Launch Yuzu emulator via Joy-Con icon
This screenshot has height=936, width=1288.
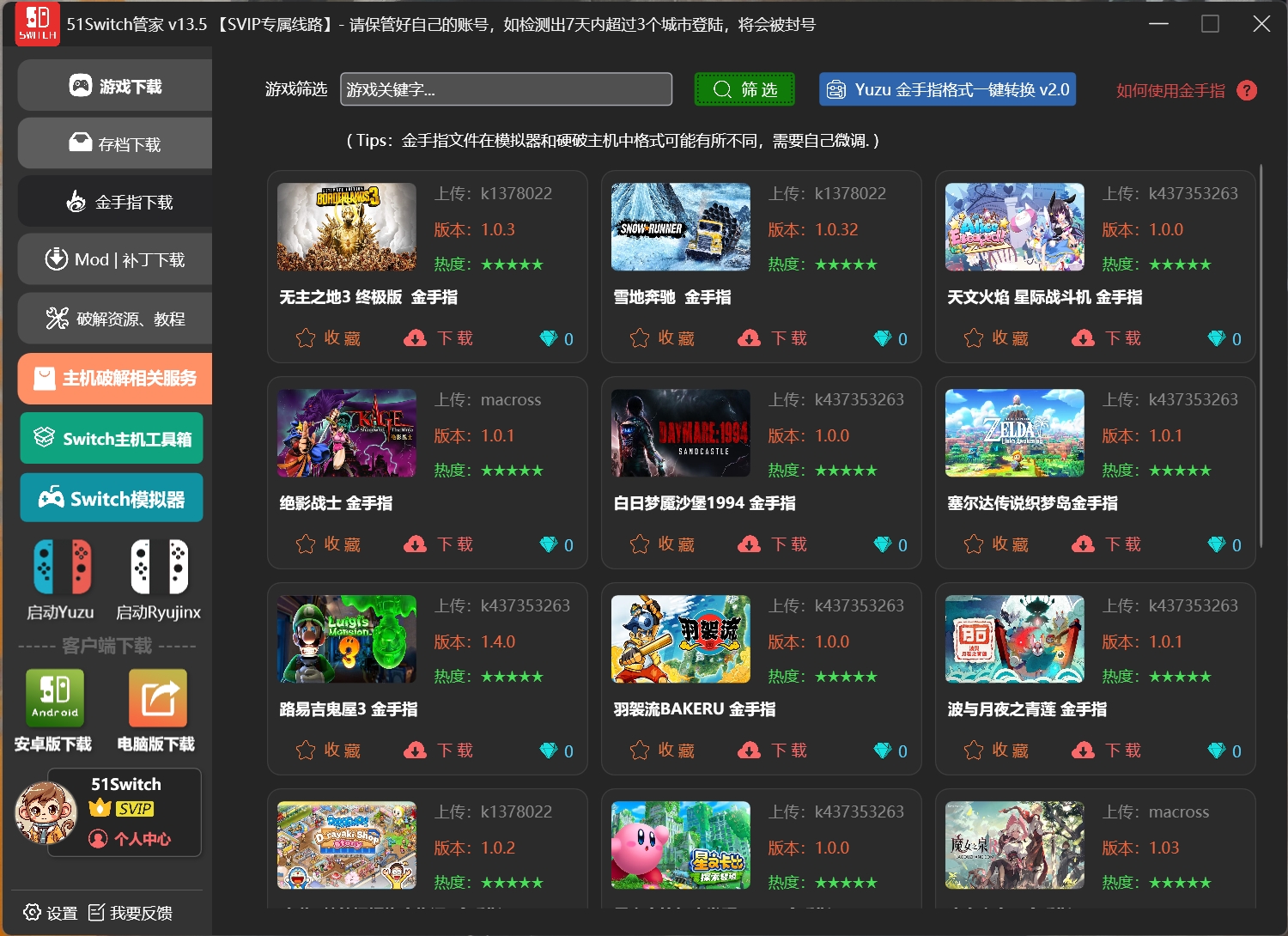tap(62, 567)
